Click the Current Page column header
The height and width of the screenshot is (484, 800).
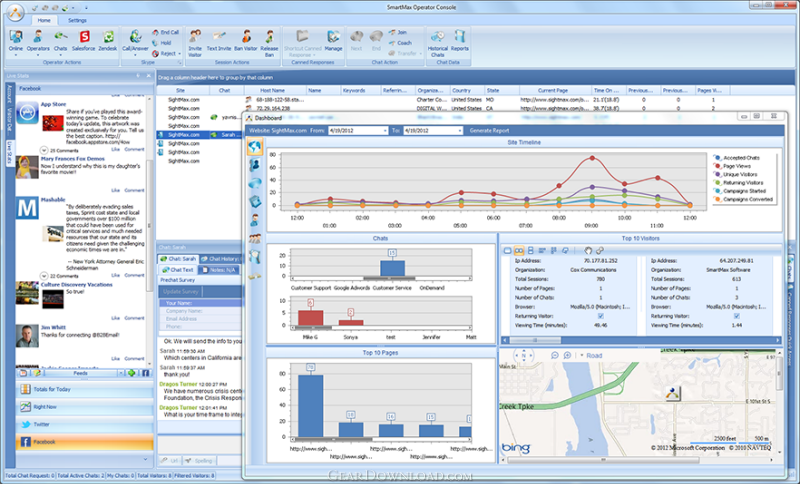click(553, 90)
